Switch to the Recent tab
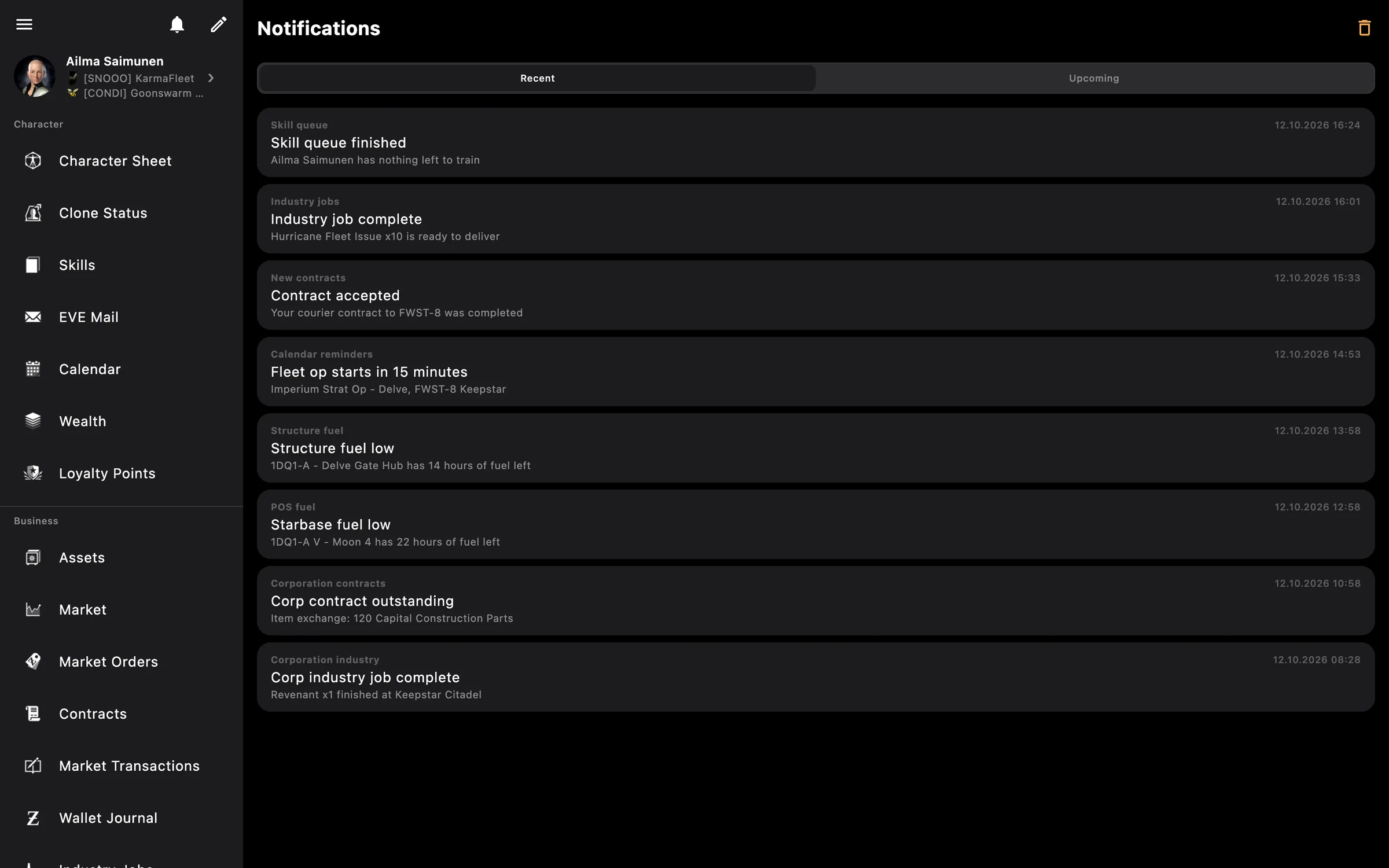Viewport: 1389px width, 868px height. pos(537,78)
